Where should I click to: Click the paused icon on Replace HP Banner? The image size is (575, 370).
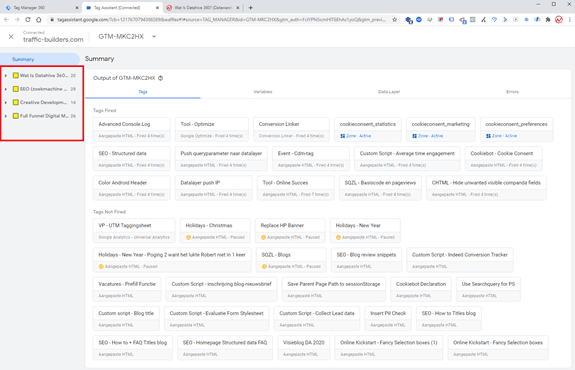pyautogui.click(x=263, y=237)
